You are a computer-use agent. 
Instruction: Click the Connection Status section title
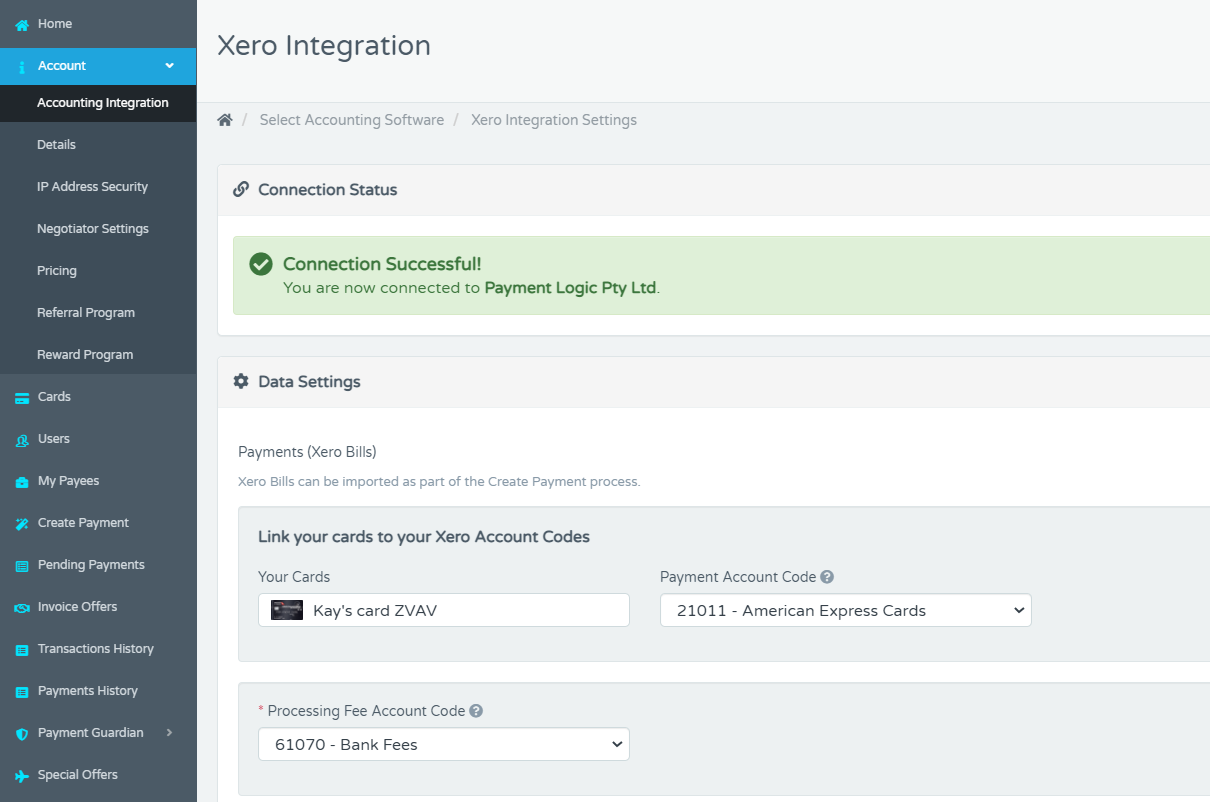(327, 190)
